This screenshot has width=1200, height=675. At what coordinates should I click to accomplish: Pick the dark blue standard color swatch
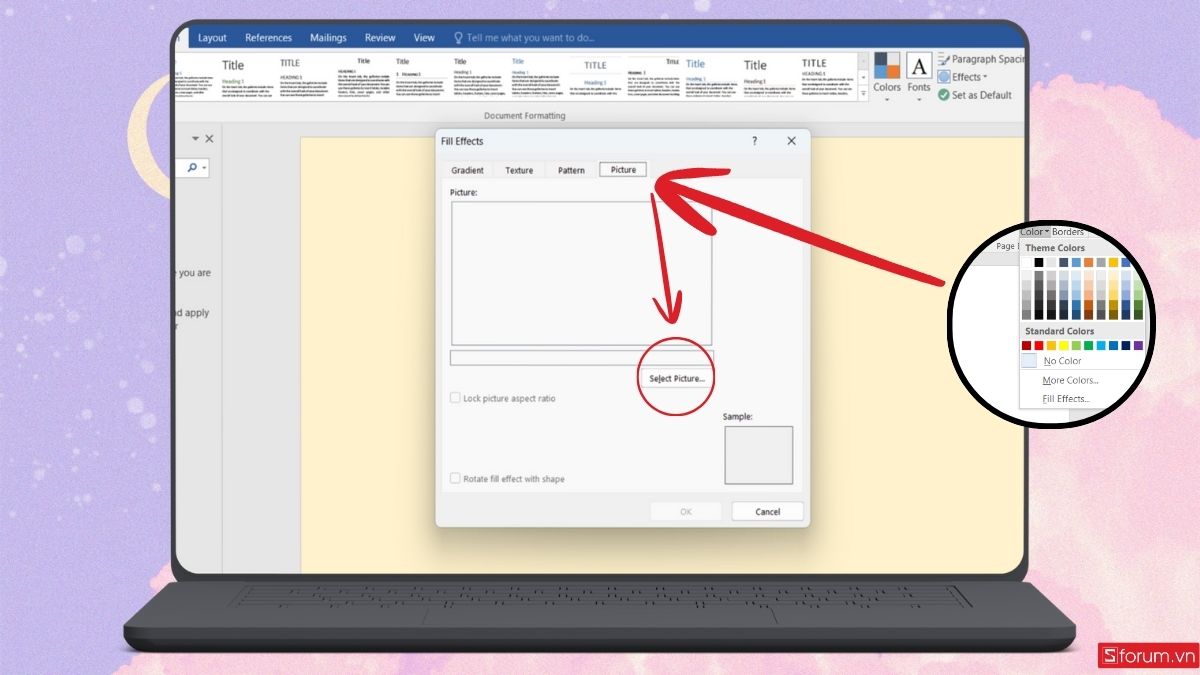1126,345
